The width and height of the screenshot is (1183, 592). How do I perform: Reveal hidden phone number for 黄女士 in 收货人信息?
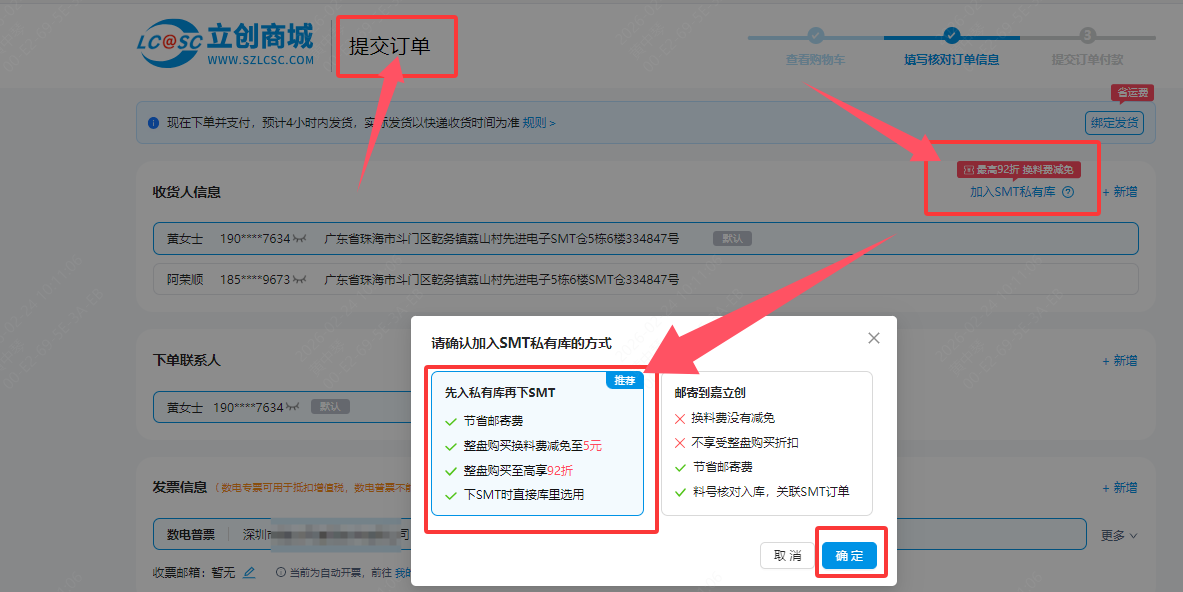click(x=298, y=239)
